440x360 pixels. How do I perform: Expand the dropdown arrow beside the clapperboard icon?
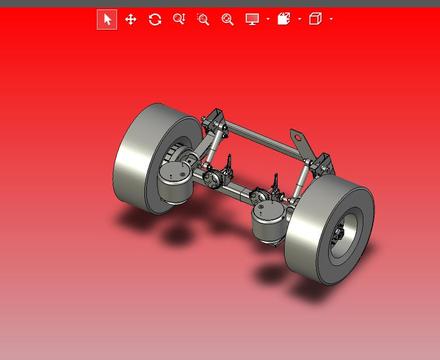[299, 19]
